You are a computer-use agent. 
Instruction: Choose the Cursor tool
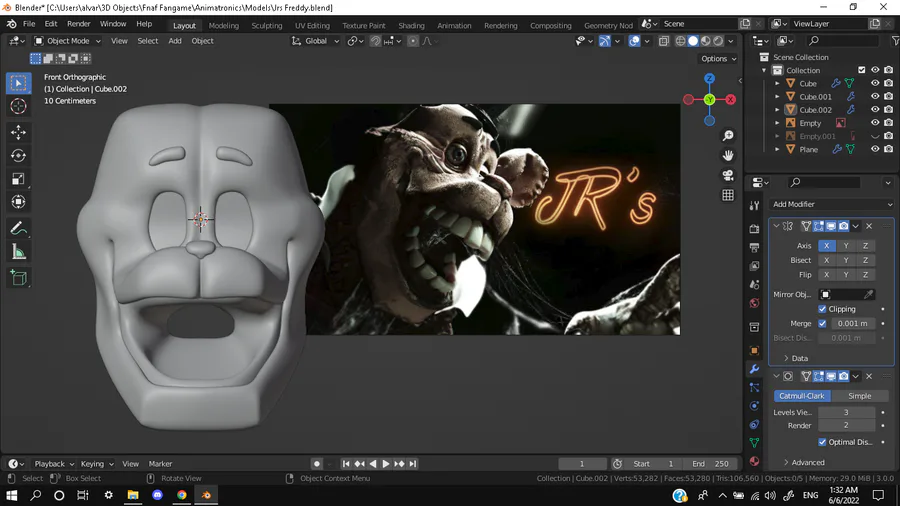(18, 106)
